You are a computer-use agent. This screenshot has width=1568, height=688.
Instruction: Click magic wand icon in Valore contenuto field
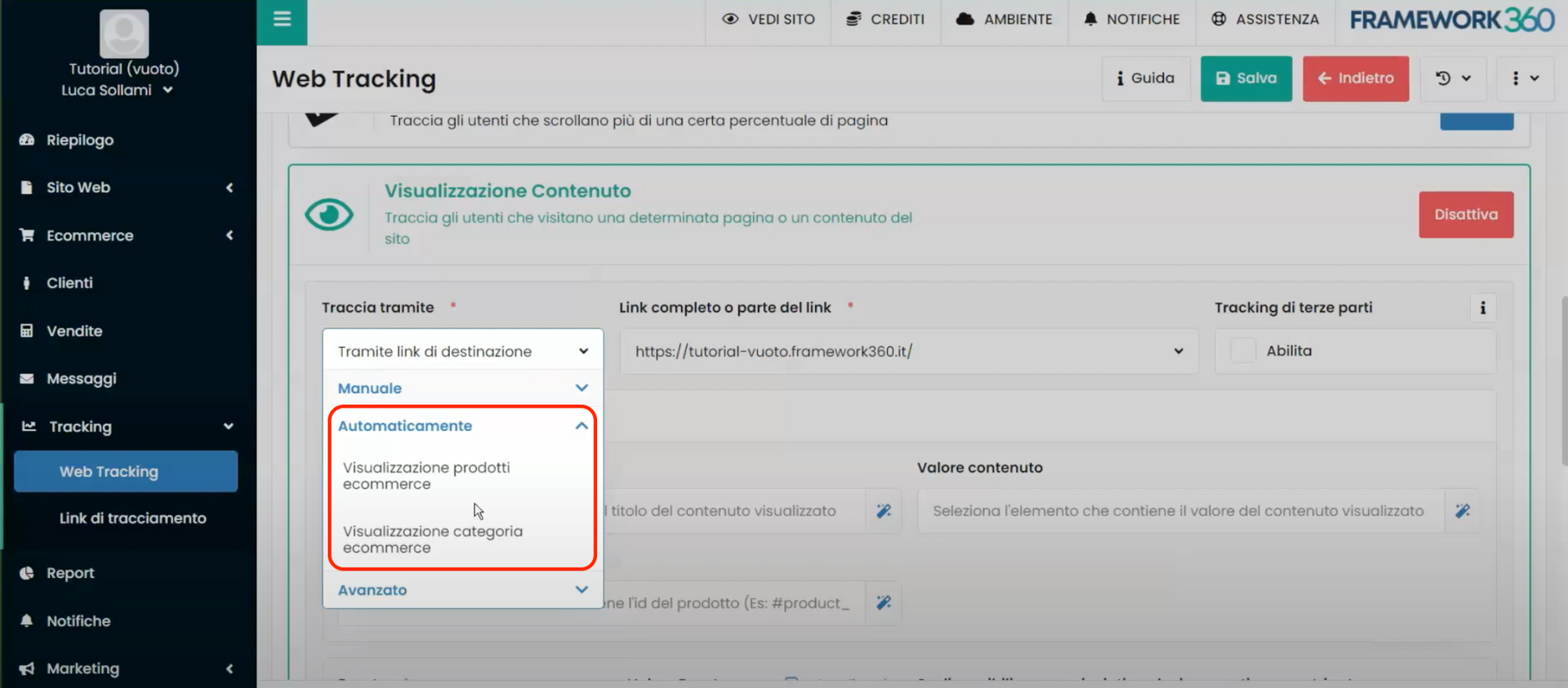[x=1462, y=511]
